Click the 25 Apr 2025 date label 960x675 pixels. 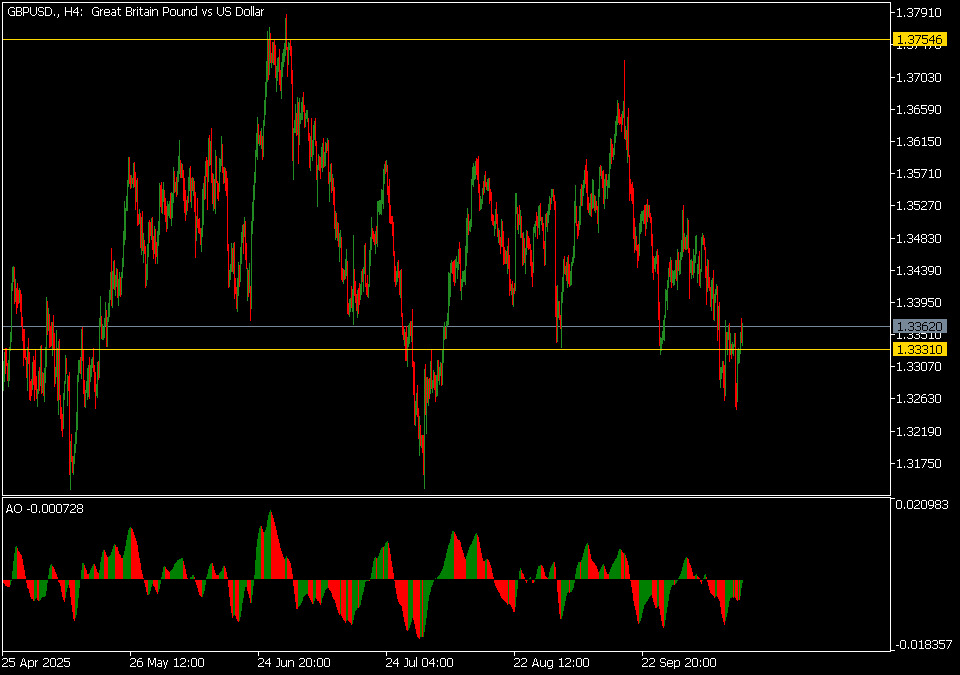36,662
